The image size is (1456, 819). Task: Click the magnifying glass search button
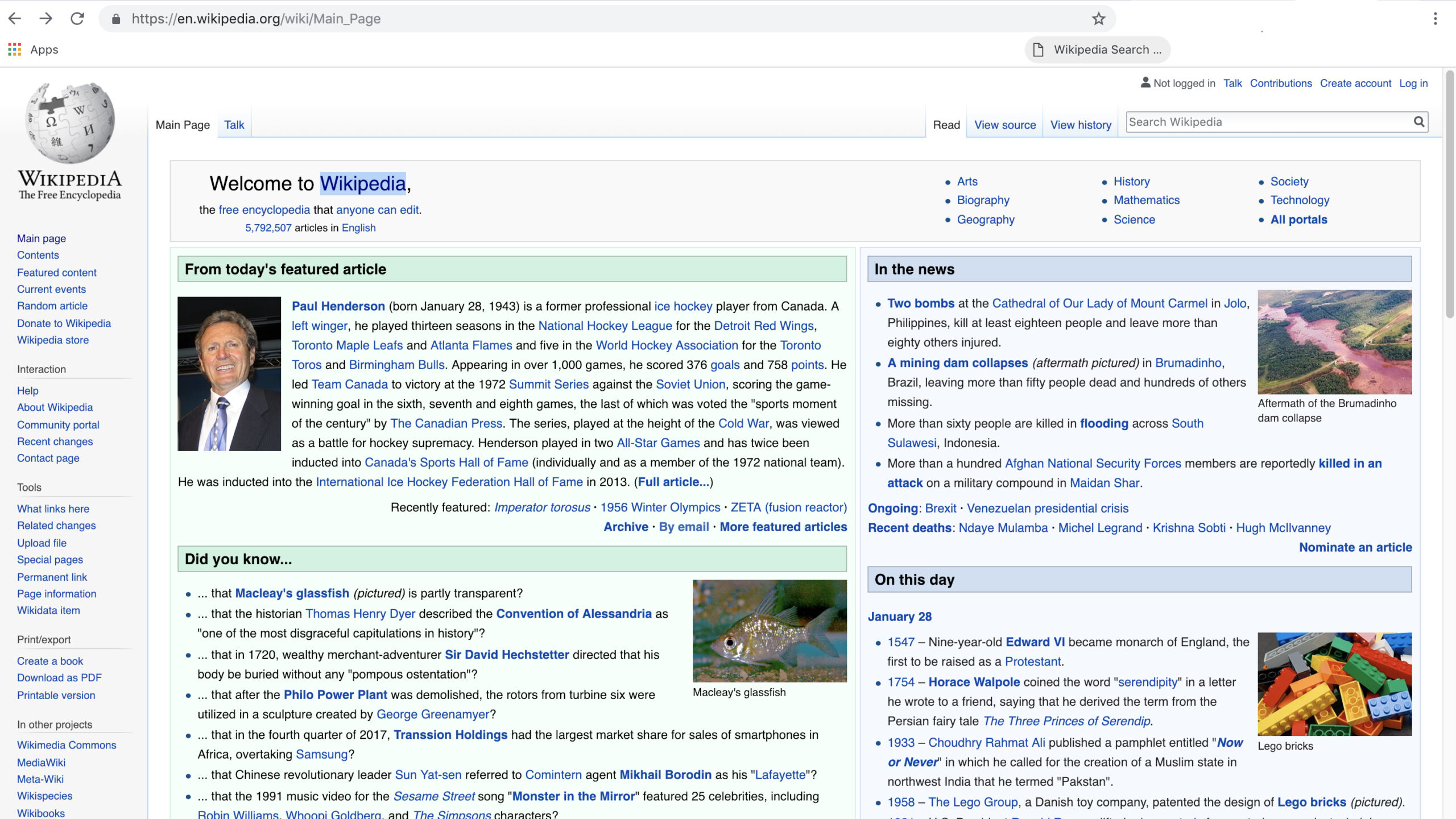pos(1419,122)
